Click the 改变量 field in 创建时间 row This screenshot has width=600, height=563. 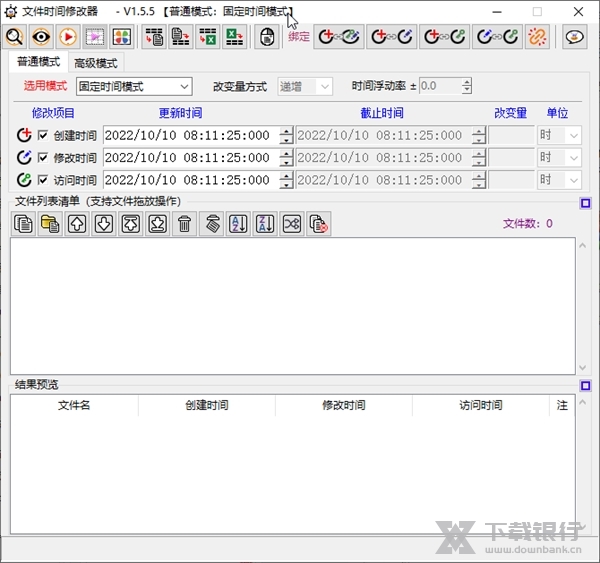[512, 135]
